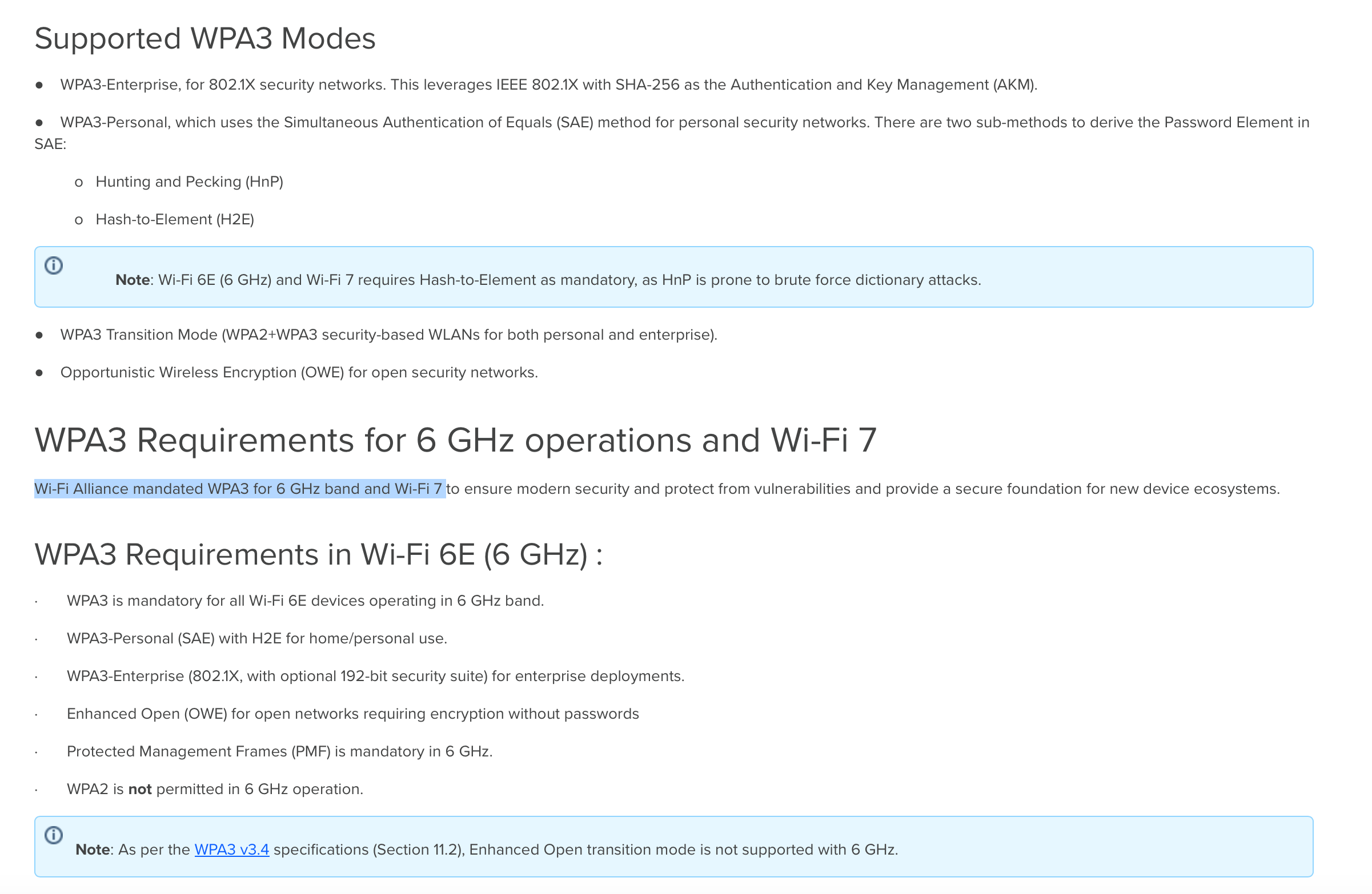Click the WPA3-Enterprise 802.1X SHA-256 bullet

(548, 85)
